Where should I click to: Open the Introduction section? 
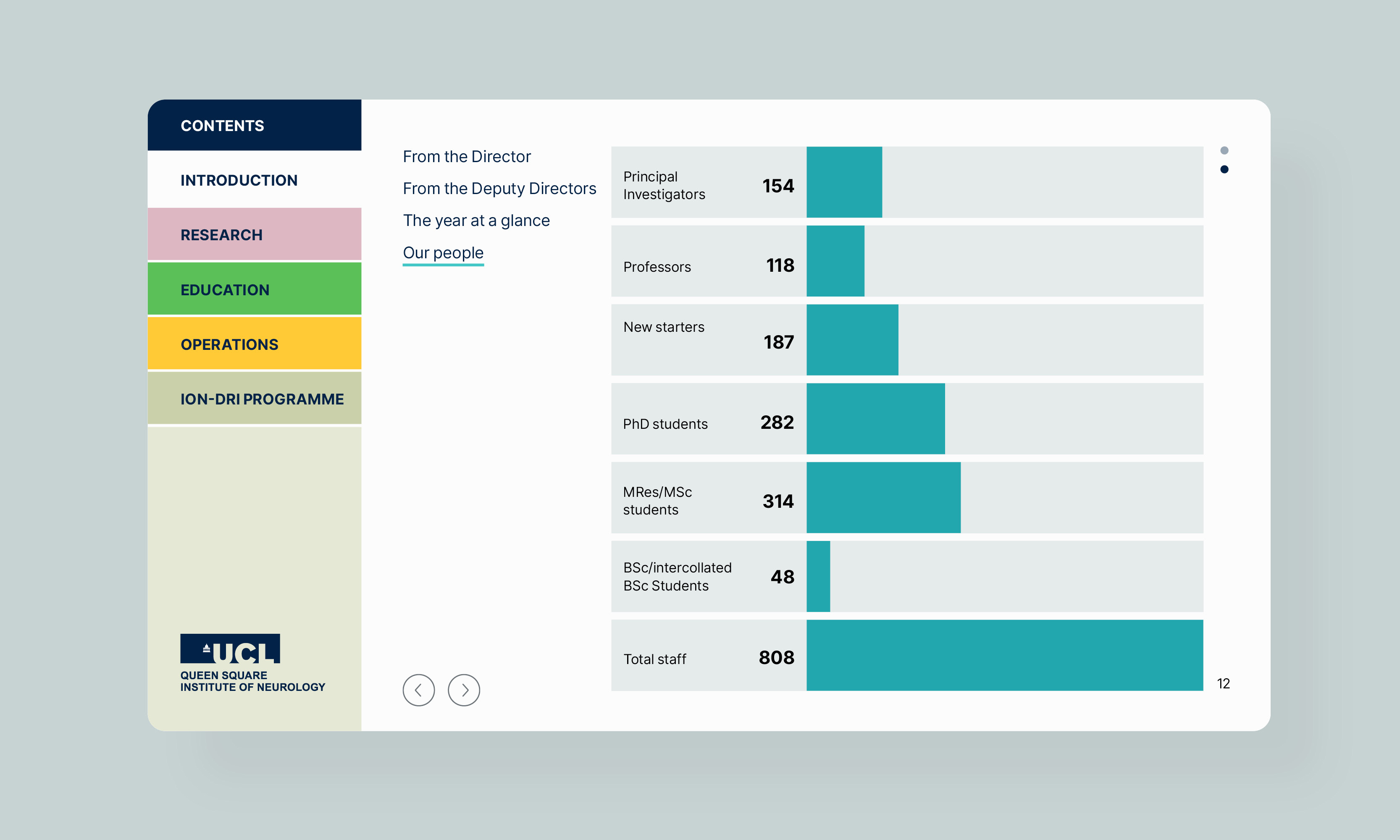(x=254, y=180)
